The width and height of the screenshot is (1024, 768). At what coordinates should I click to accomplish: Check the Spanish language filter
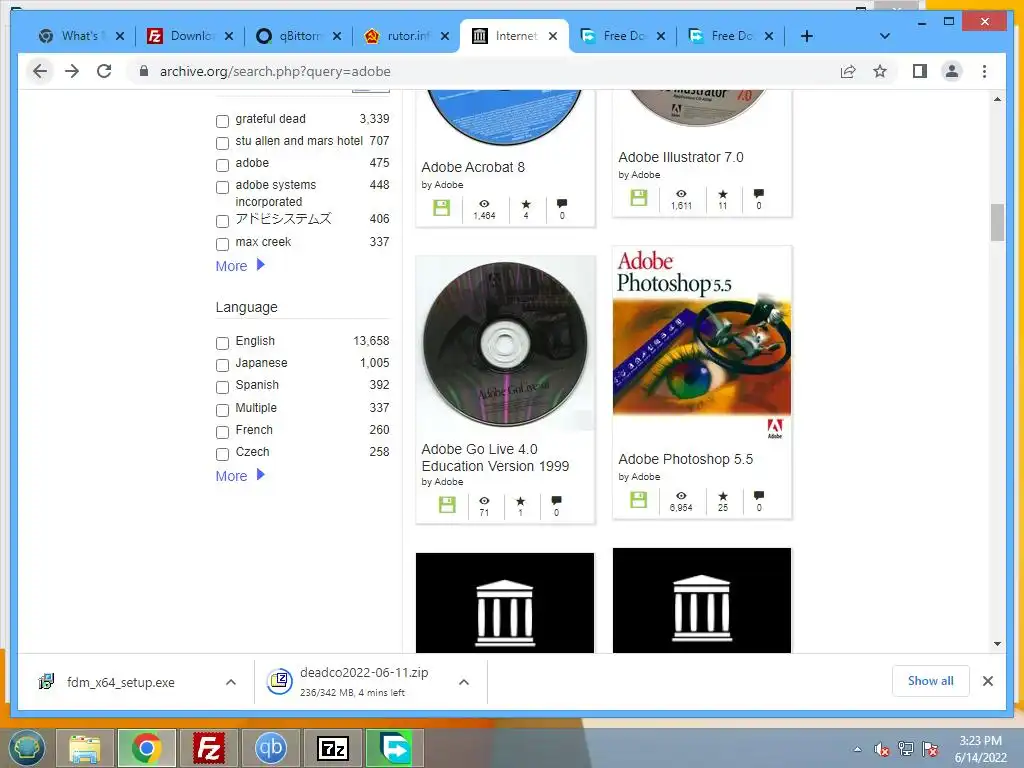[x=223, y=387]
